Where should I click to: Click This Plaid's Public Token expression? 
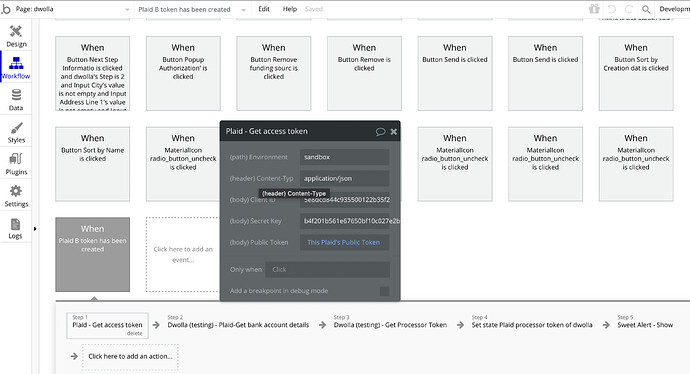[344, 242]
